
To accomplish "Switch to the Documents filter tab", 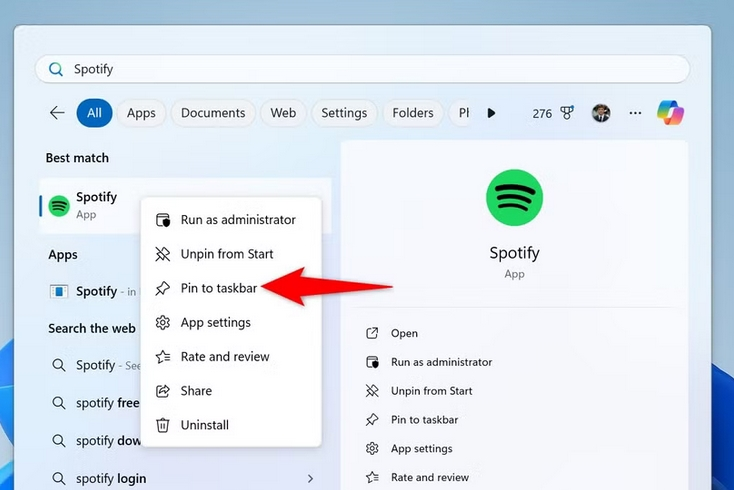I will tap(213, 113).
